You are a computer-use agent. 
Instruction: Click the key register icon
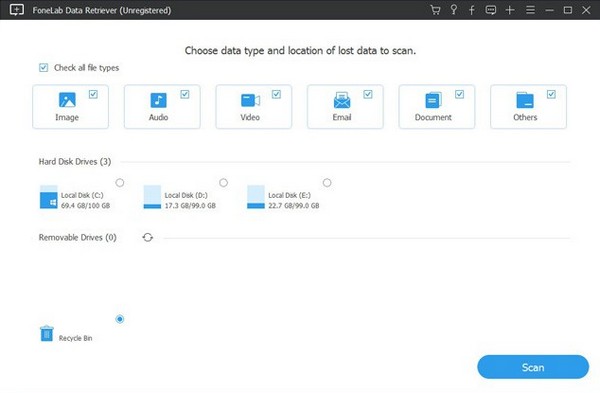[x=453, y=10]
